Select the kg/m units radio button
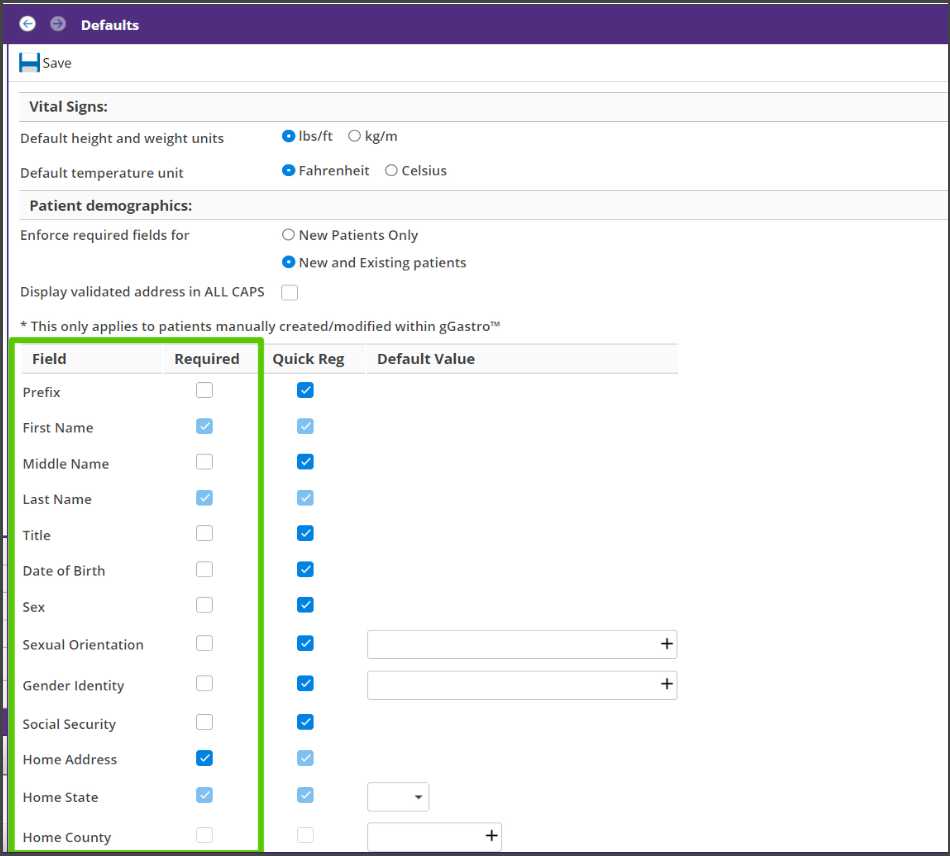This screenshot has height=856, width=950. tap(354, 136)
